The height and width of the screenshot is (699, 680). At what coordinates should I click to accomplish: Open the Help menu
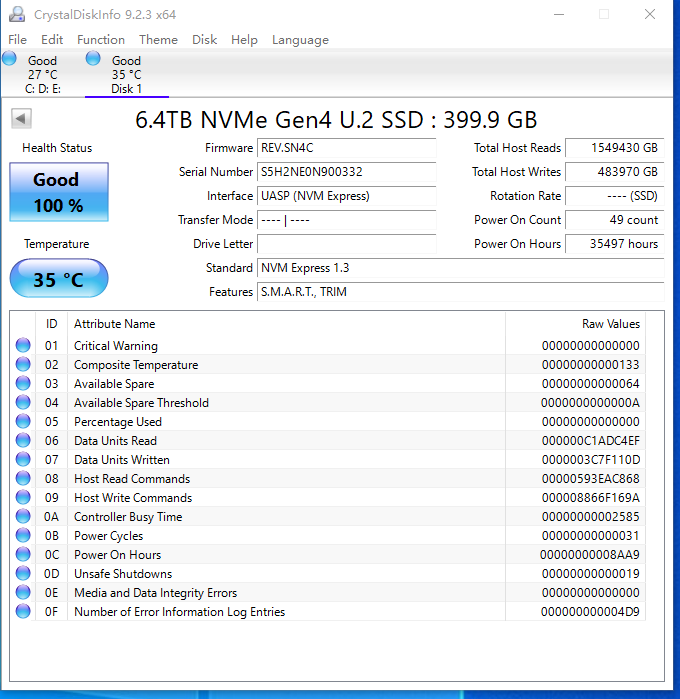(244, 40)
